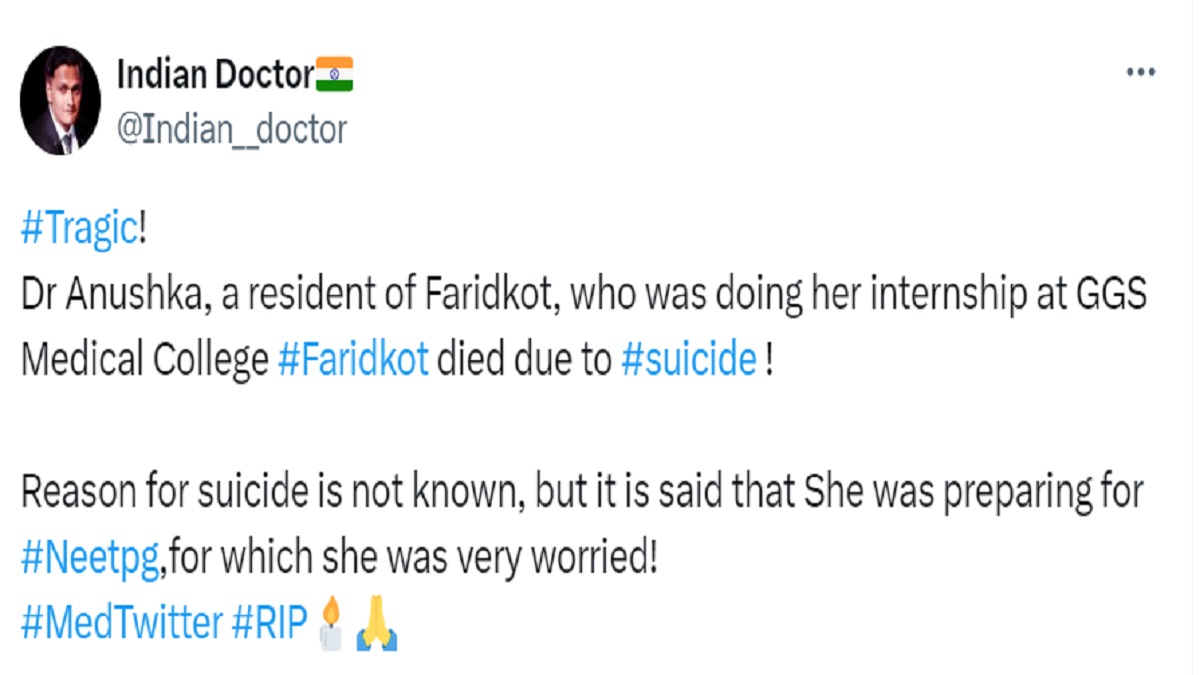Click the @Indian__doctor handle
The image size is (1200, 675).
(232, 129)
